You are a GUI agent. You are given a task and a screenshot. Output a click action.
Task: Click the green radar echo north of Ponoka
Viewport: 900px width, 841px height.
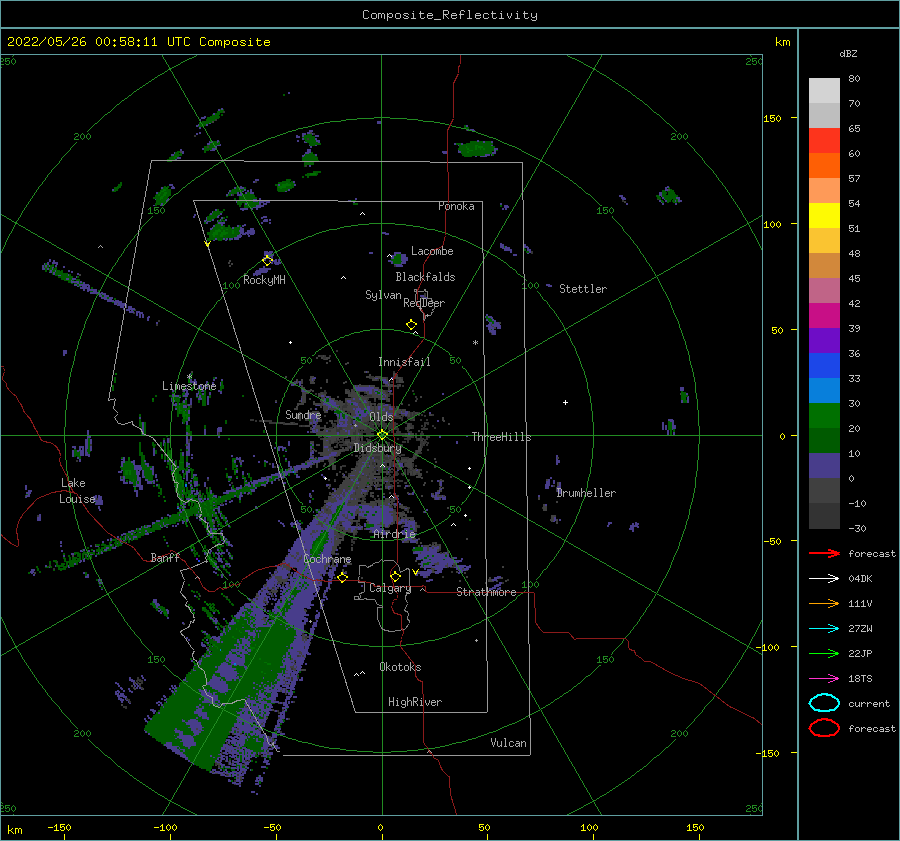pos(476,149)
